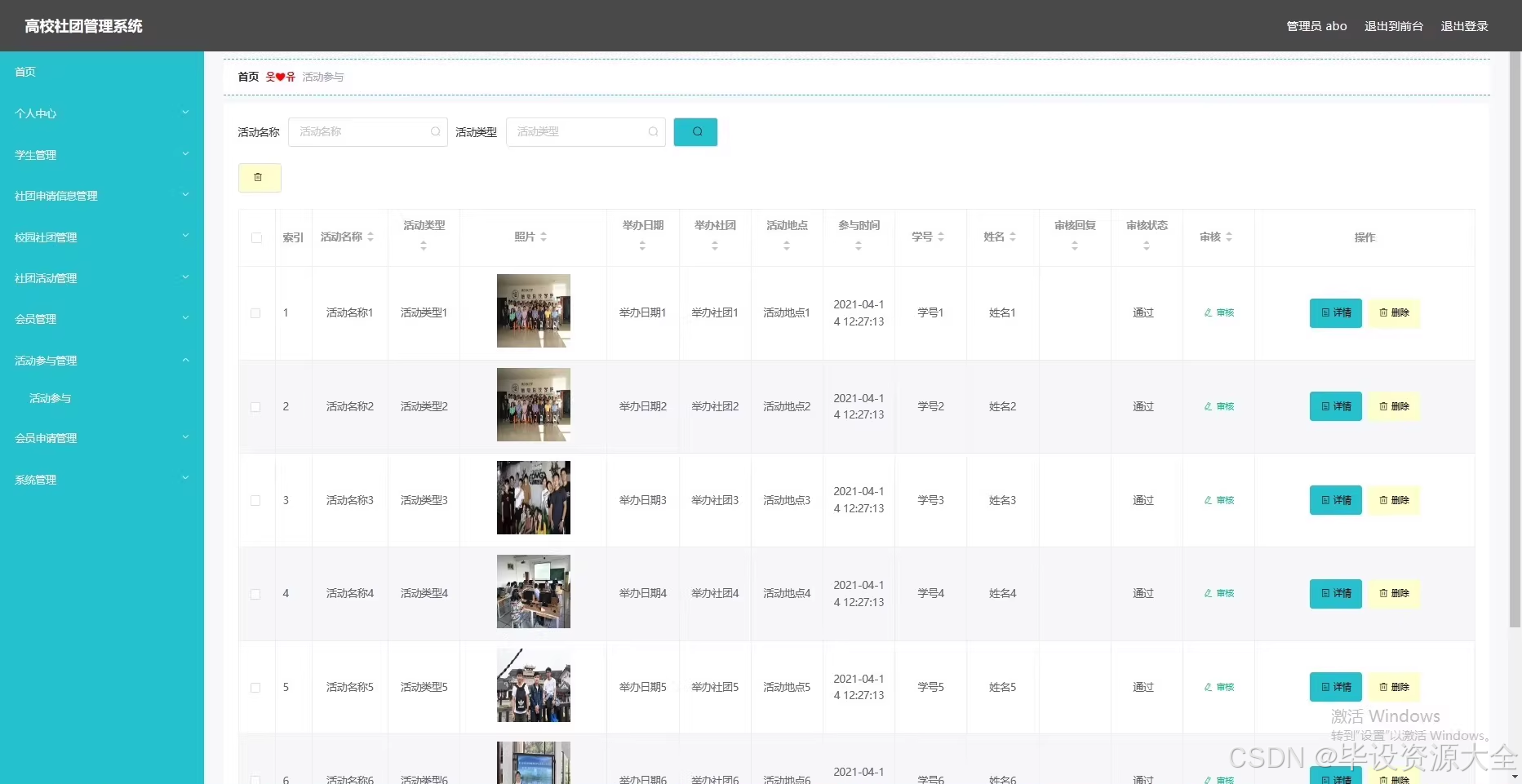Click the vertical page scrollbar

(1515, 339)
